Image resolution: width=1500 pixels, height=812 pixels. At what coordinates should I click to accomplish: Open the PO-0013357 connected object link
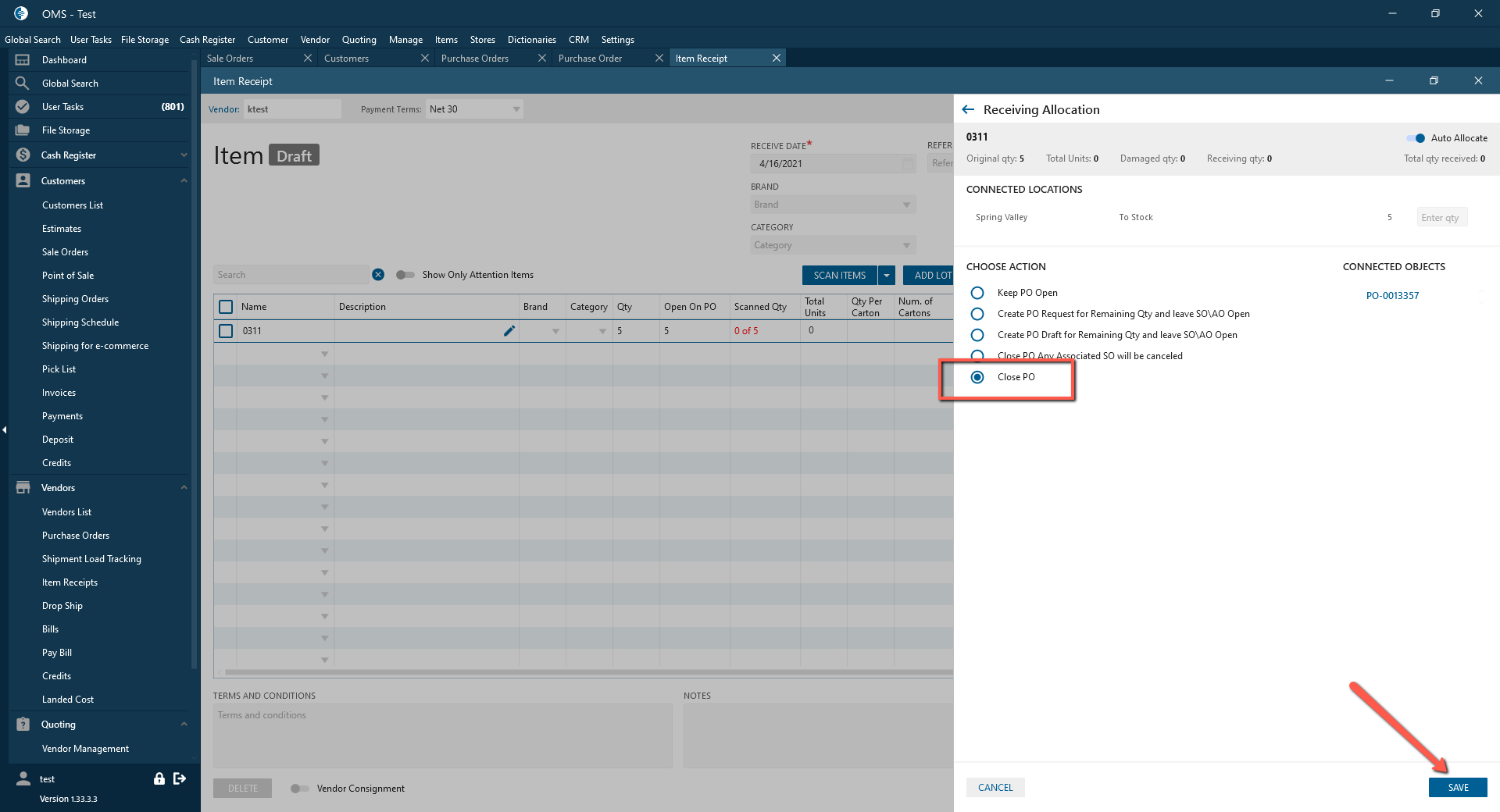point(1392,296)
